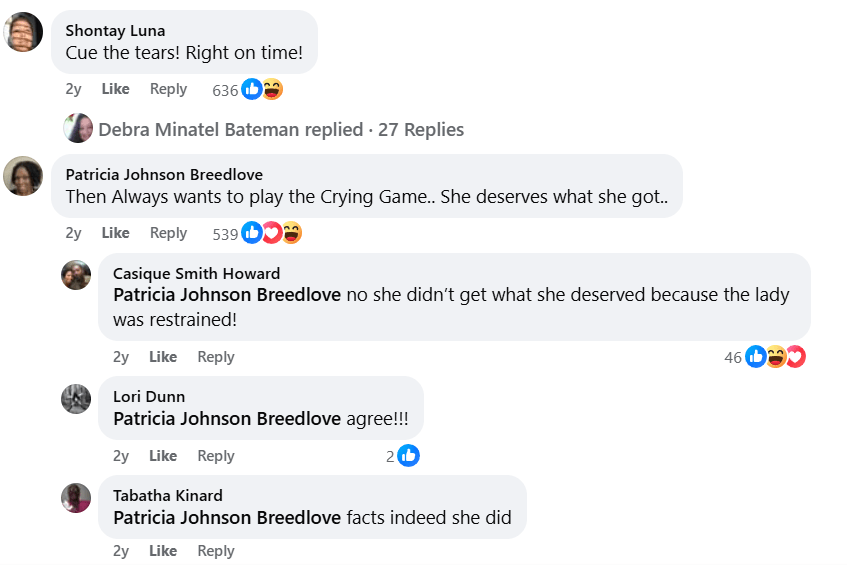Click the 2y timestamp on Patricia's comment

click(x=73, y=233)
